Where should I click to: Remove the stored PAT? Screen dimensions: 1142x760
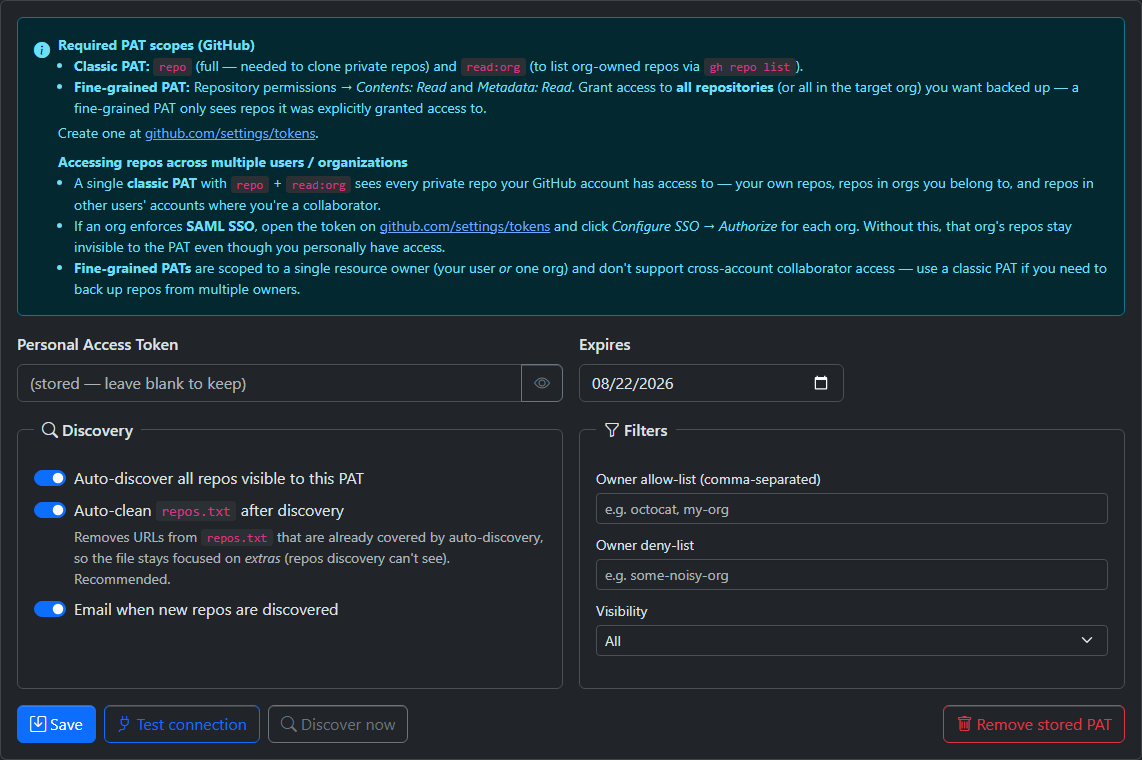point(1033,724)
